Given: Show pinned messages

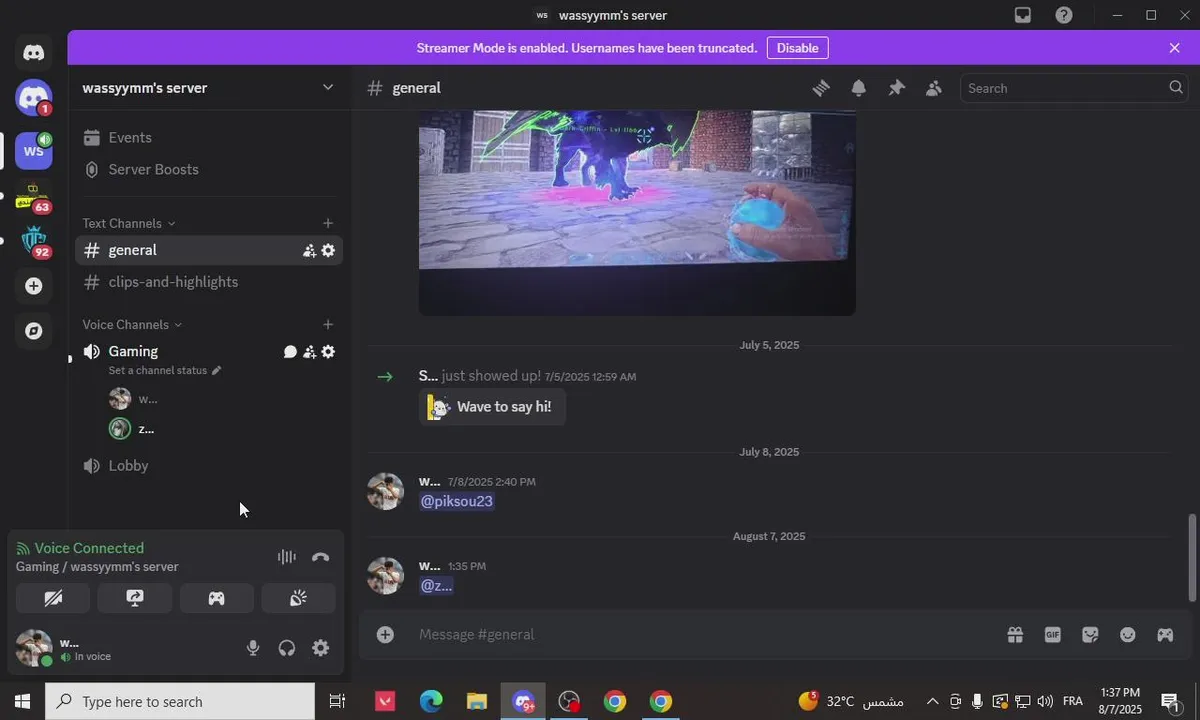Looking at the screenshot, I should pyautogui.click(x=896, y=88).
